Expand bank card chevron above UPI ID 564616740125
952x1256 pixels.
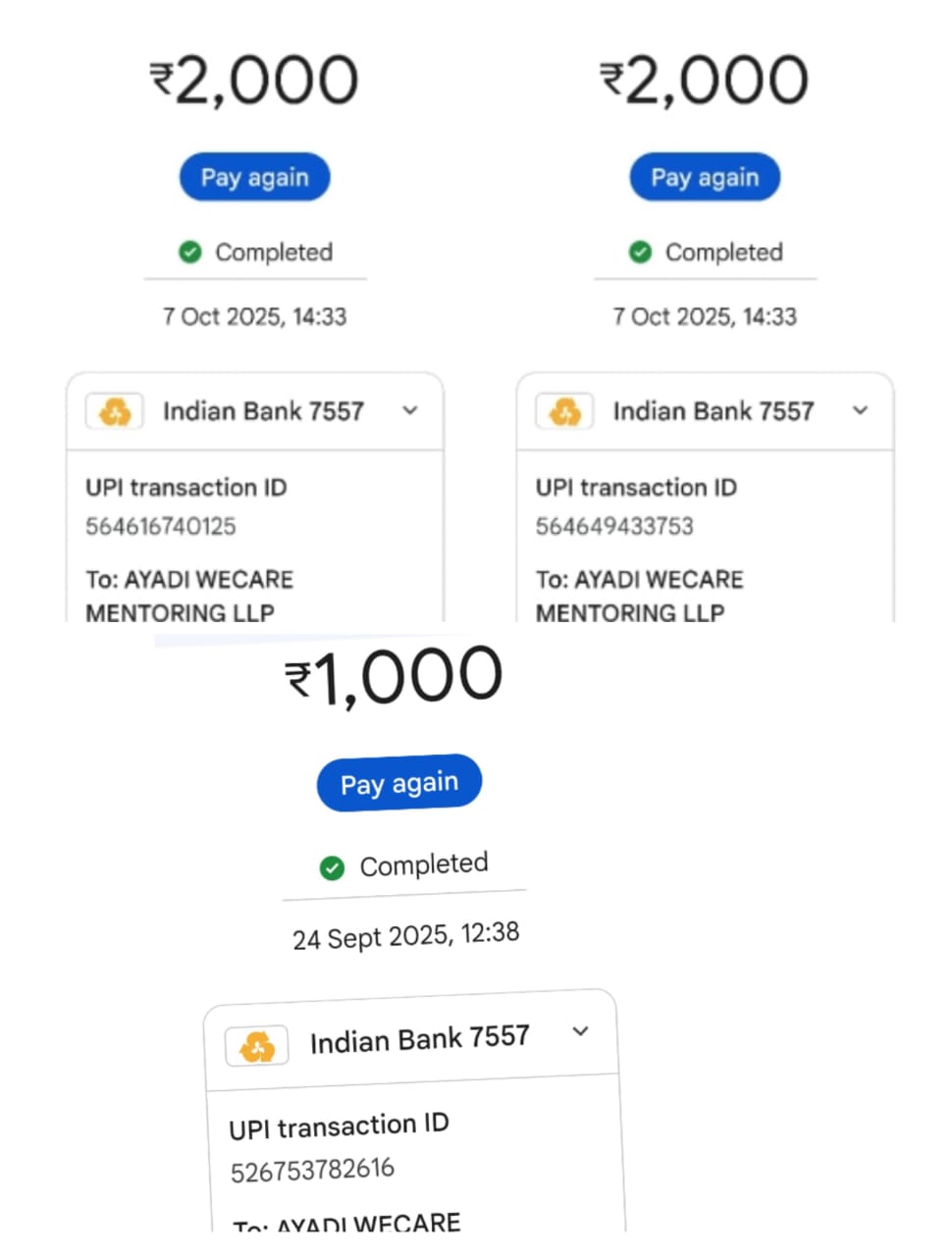point(410,410)
